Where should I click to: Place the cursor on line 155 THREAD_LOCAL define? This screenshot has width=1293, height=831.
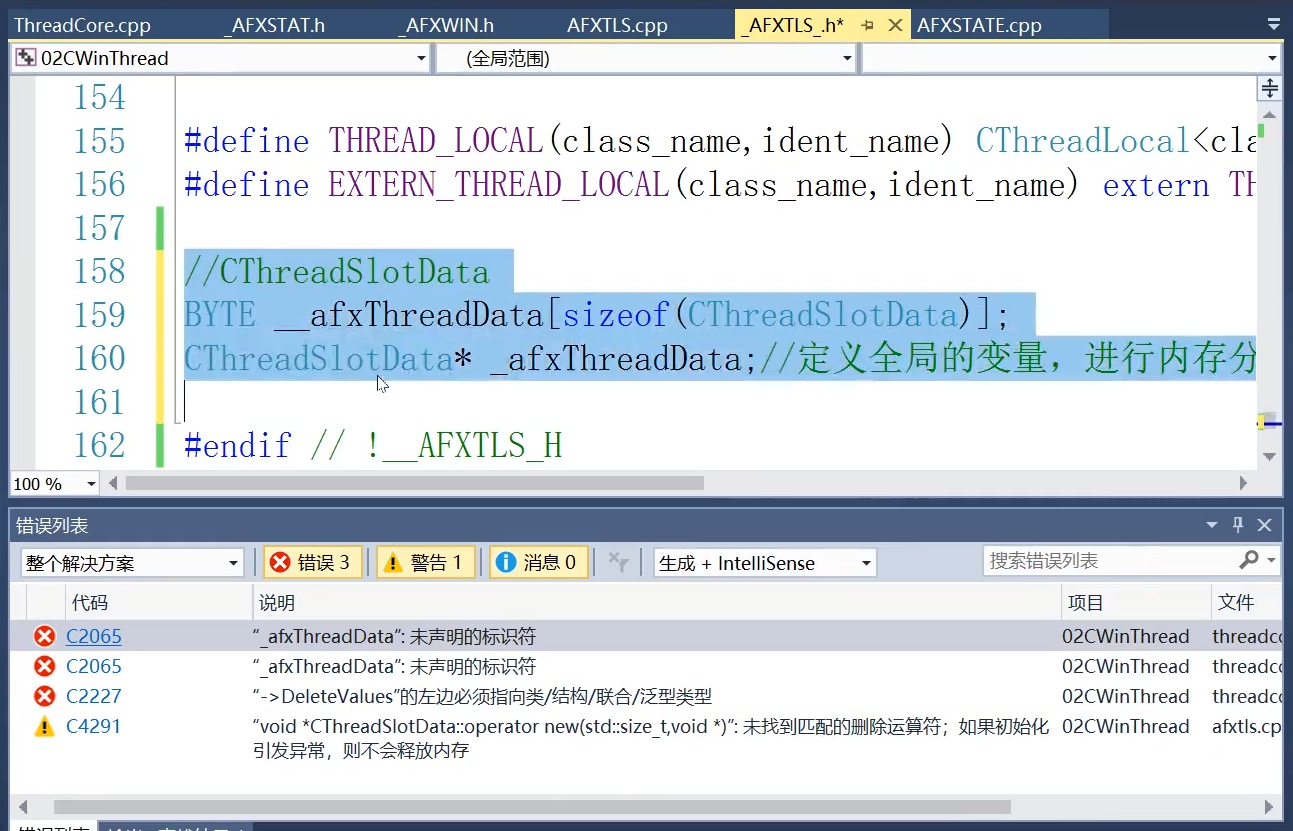pyautogui.click(x=718, y=141)
